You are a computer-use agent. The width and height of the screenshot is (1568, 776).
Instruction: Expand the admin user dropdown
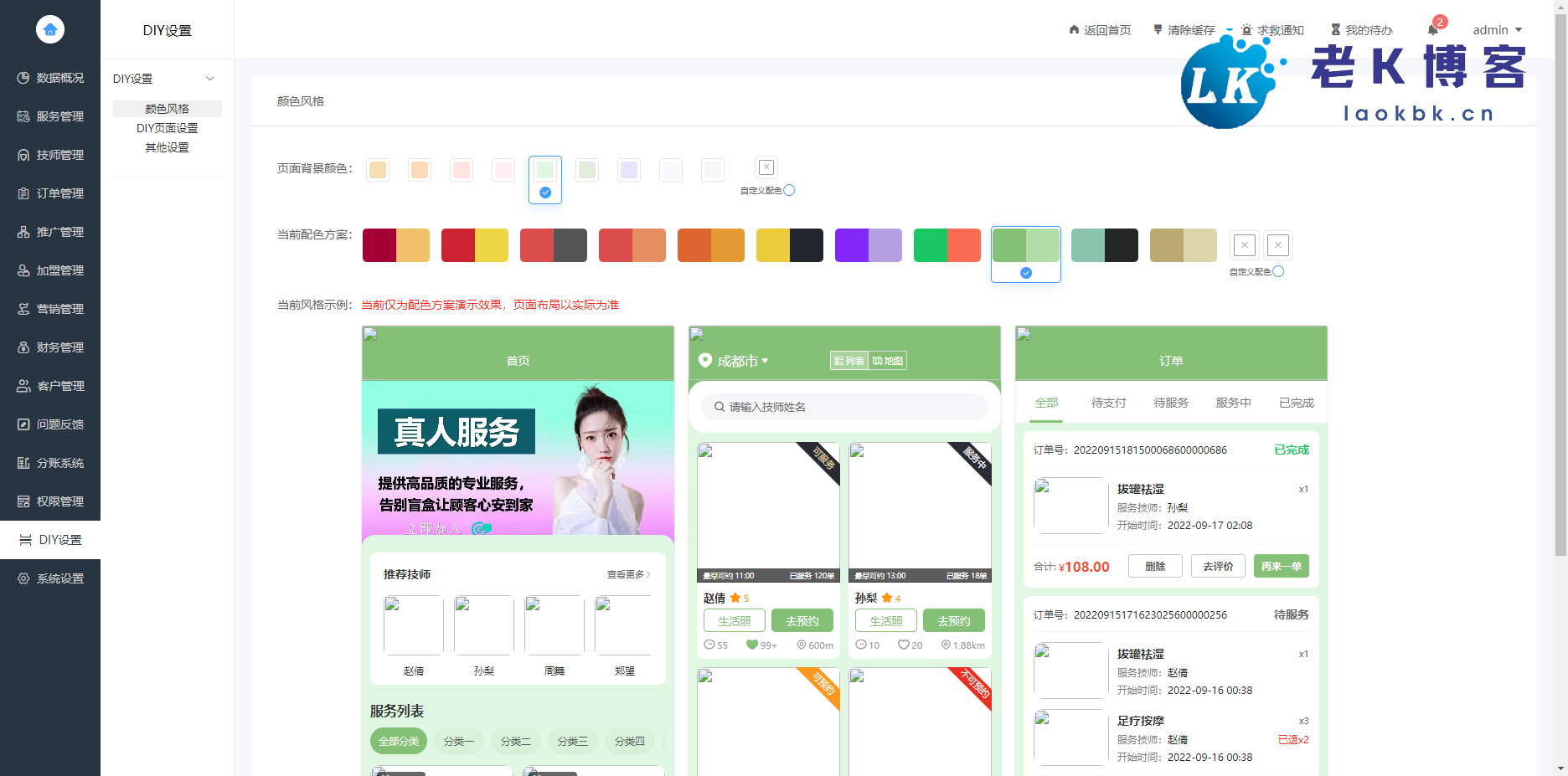tap(1497, 30)
